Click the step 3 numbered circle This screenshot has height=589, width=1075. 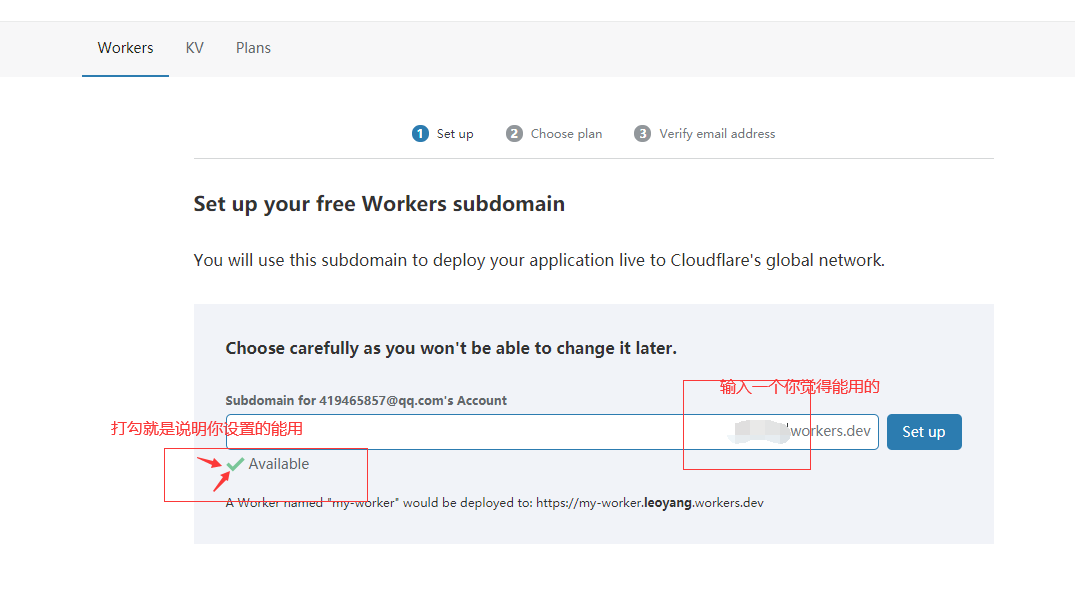click(x=643, y=134)
